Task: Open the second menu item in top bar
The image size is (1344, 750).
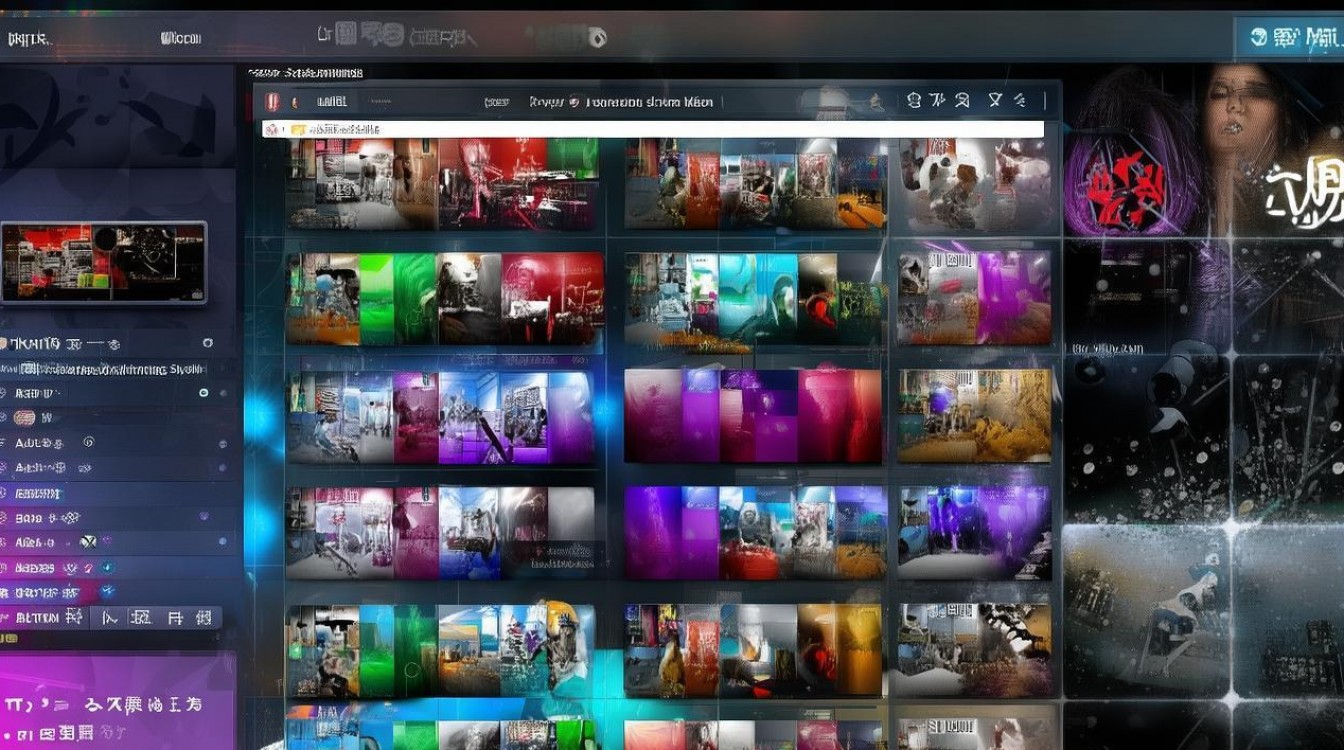Action: (181, 39)
